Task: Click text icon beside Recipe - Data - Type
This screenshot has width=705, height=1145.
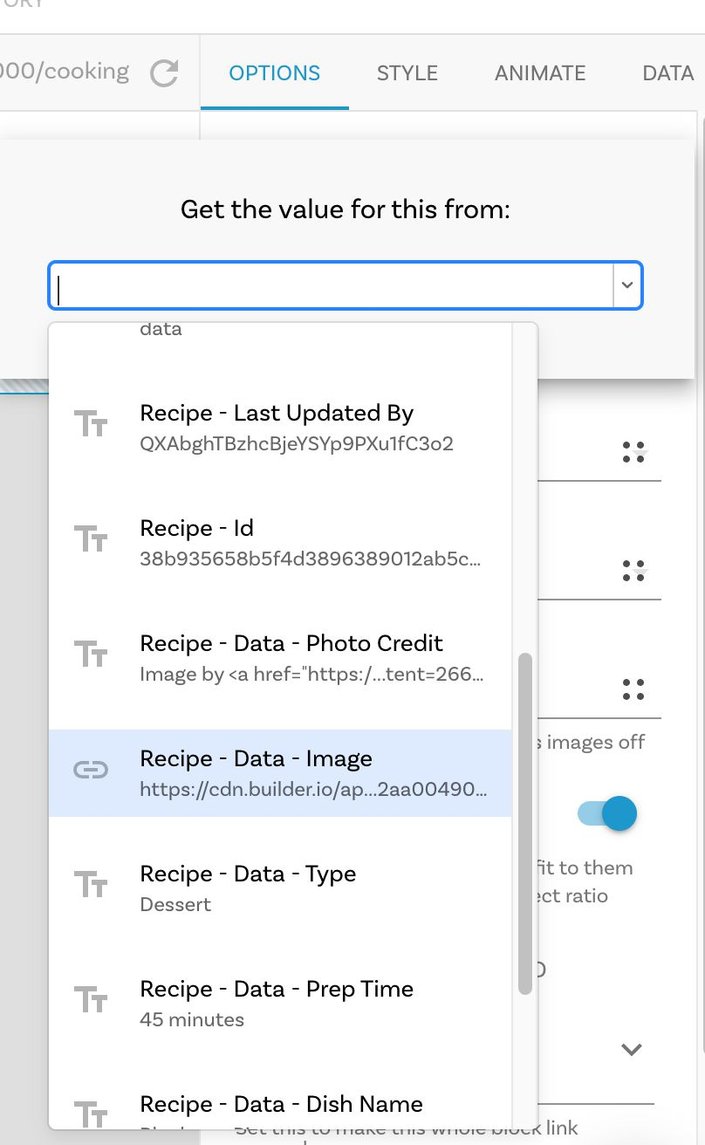Action: click(x=91, y=884)
